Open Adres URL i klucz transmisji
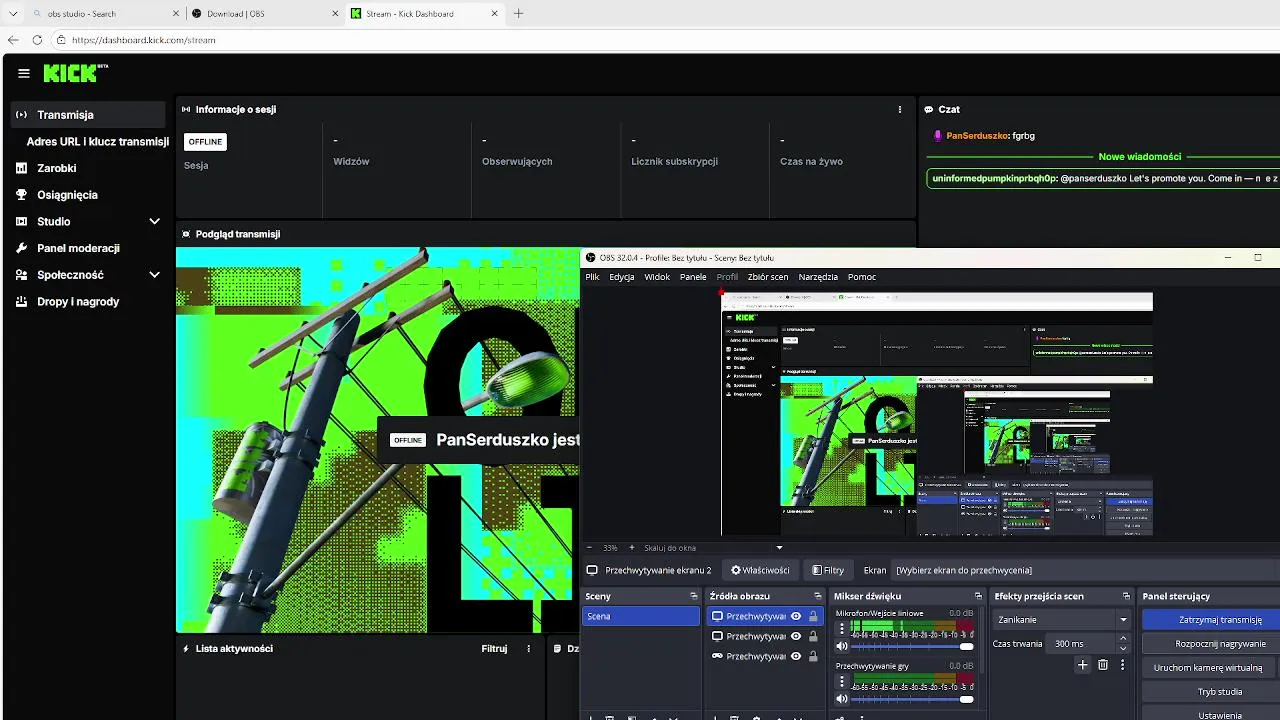The height and width of the screenshot is (720, 1280). pos(98,142)
